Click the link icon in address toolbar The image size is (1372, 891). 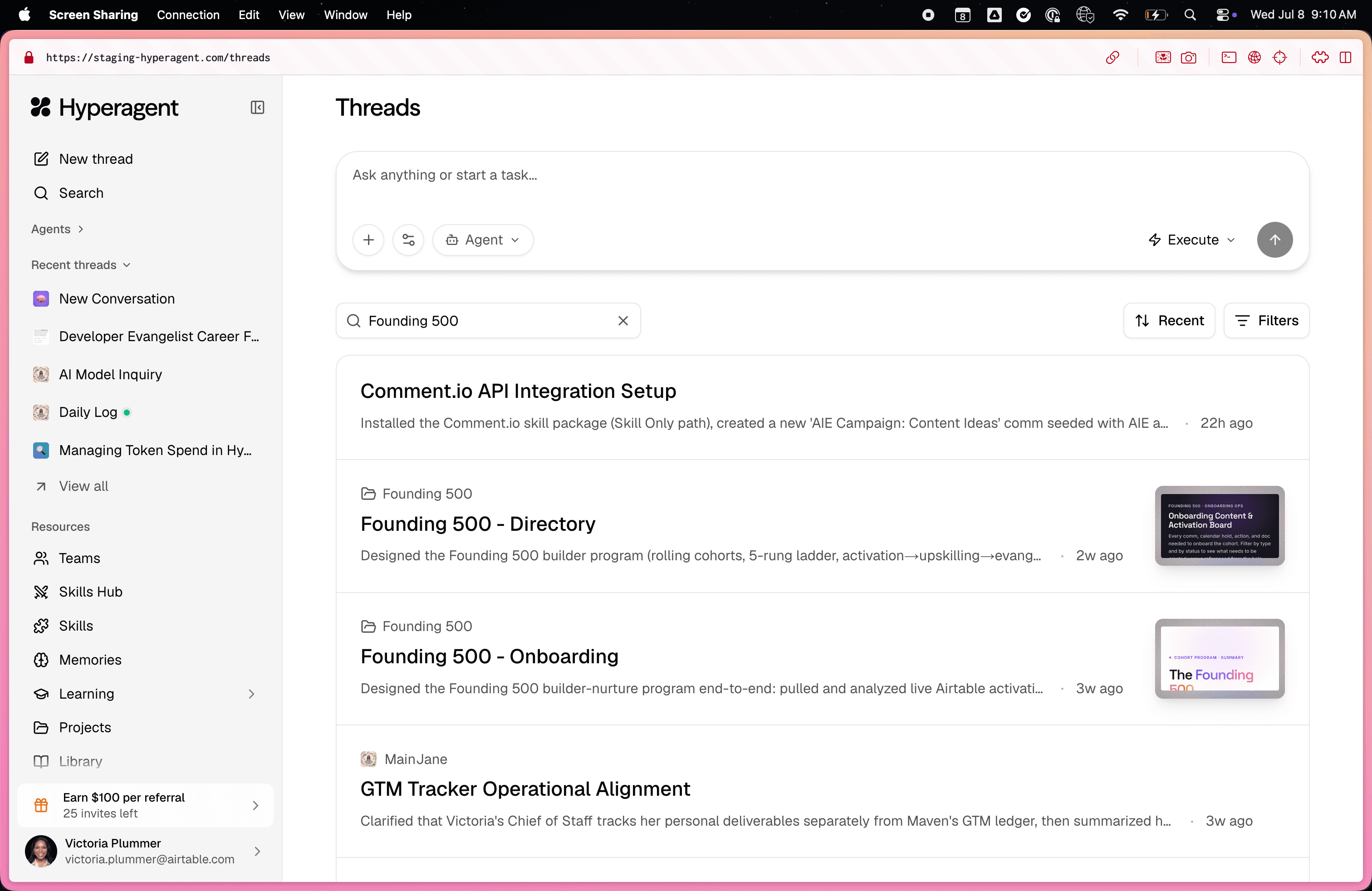pyautogui.click(x=1112, y=57)
